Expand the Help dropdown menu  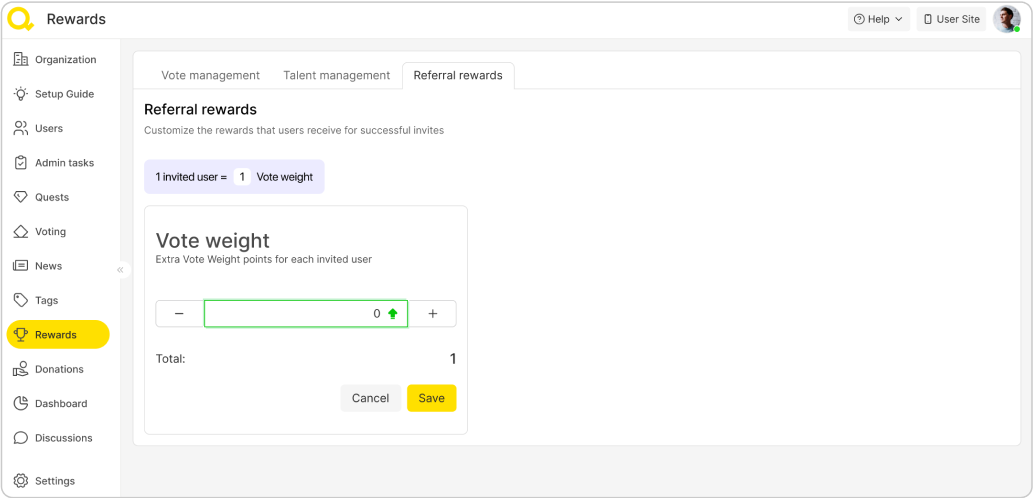point(878,19)
